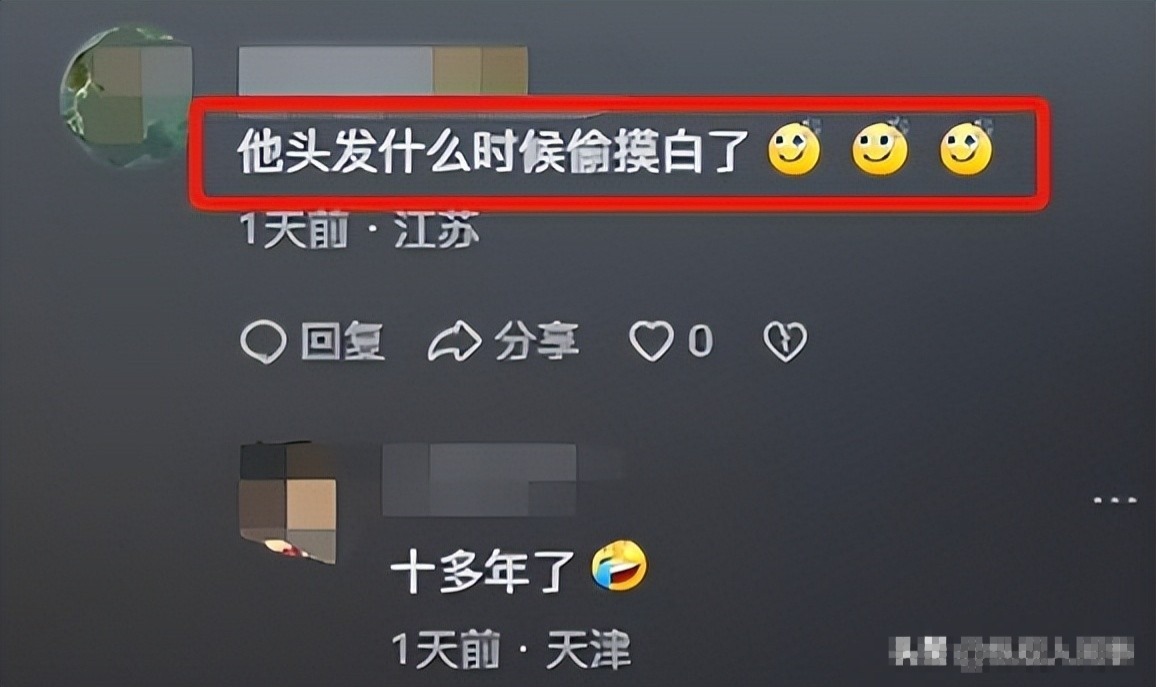Click the middle smiley emoji in the comment

click(x=880, y=147)
